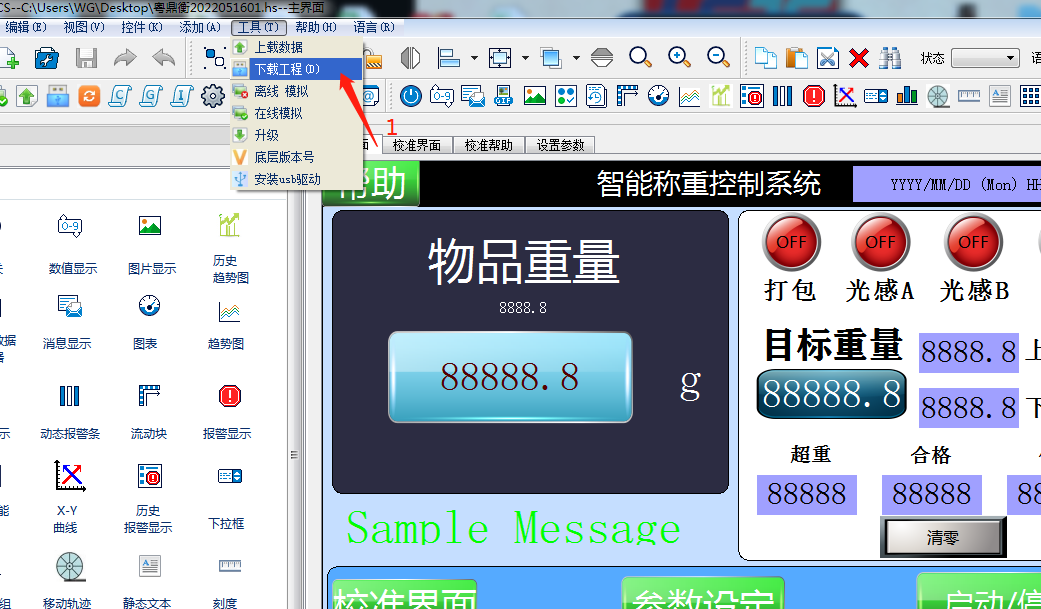Image resolution: width=1041 pixels, height=609 pixels.
Task: Open the 添加(A) menu
Action: coord(199,27)
